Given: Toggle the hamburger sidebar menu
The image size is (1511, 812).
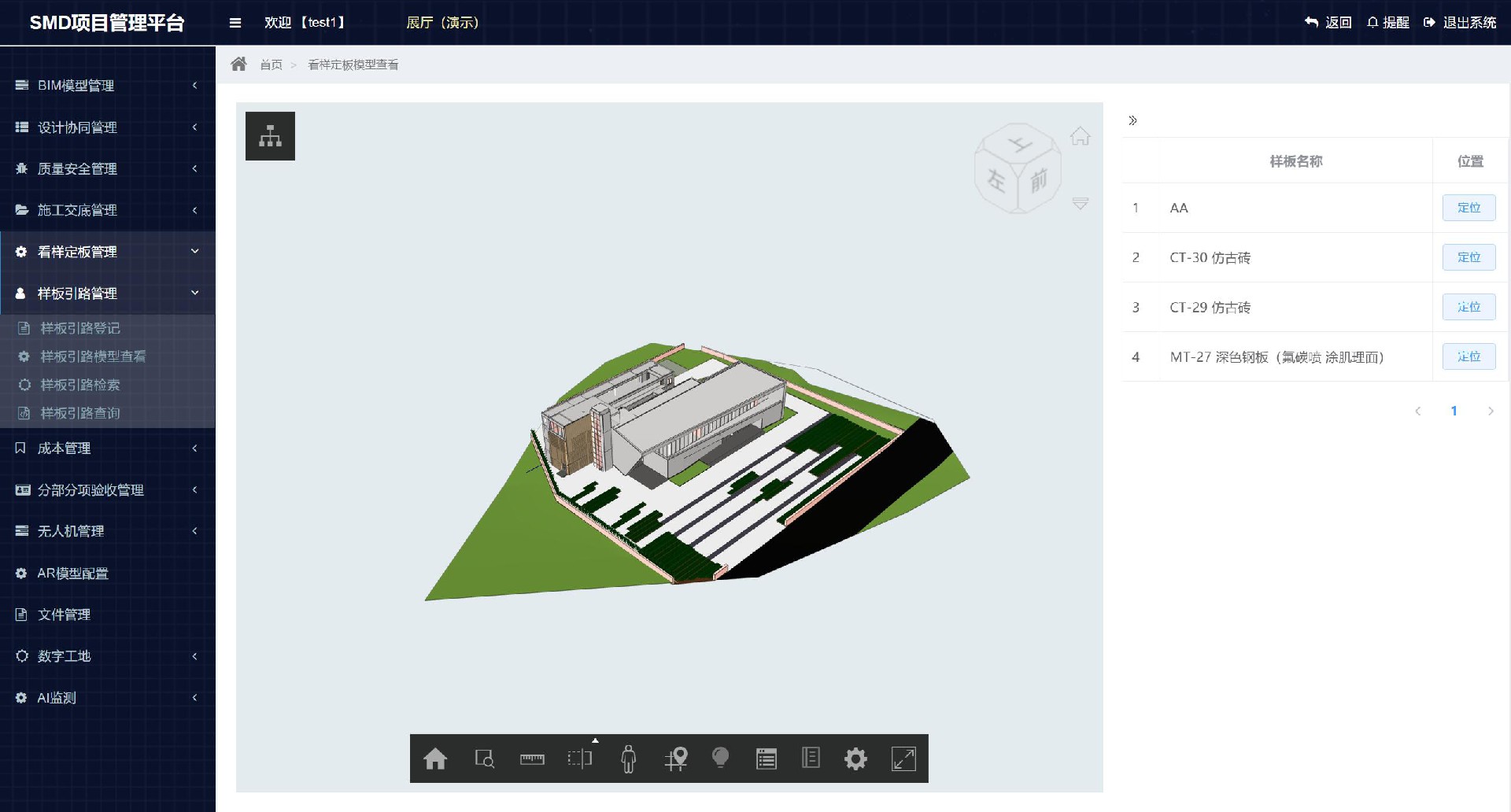Looking at the screenshot, I should pyautogui.click(x=235, y=23).
